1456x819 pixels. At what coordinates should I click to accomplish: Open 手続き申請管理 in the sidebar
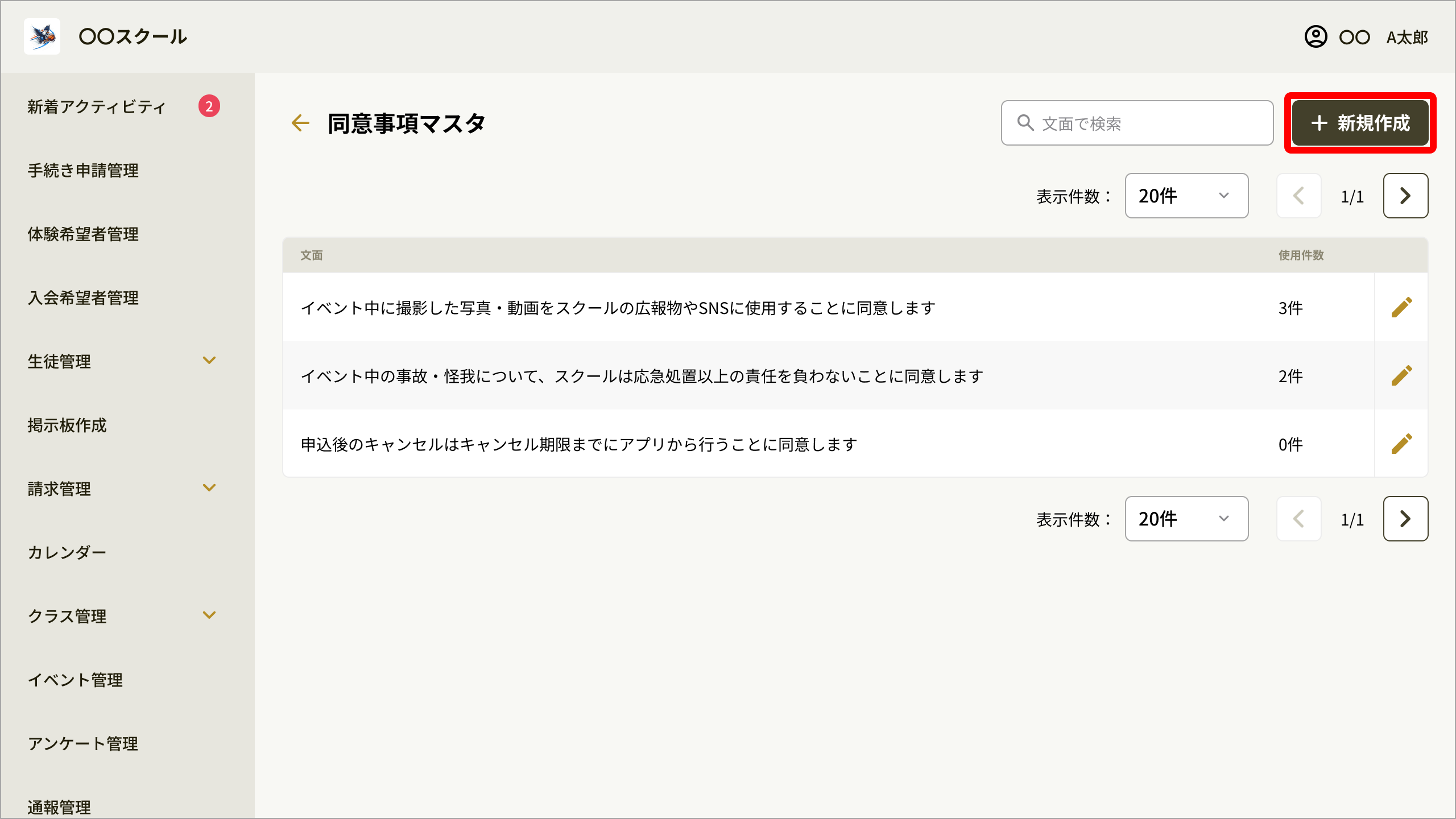pos(83,171)
